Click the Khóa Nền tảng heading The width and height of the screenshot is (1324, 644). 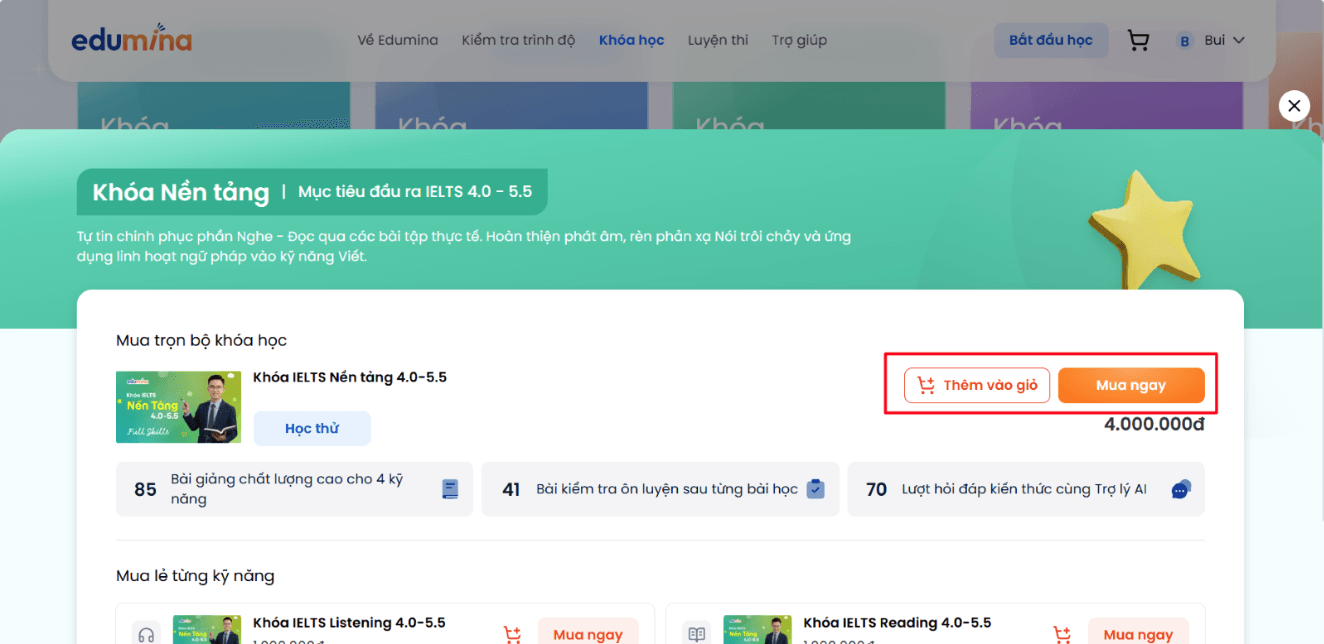pyautogui.click(x=181, y=192)
